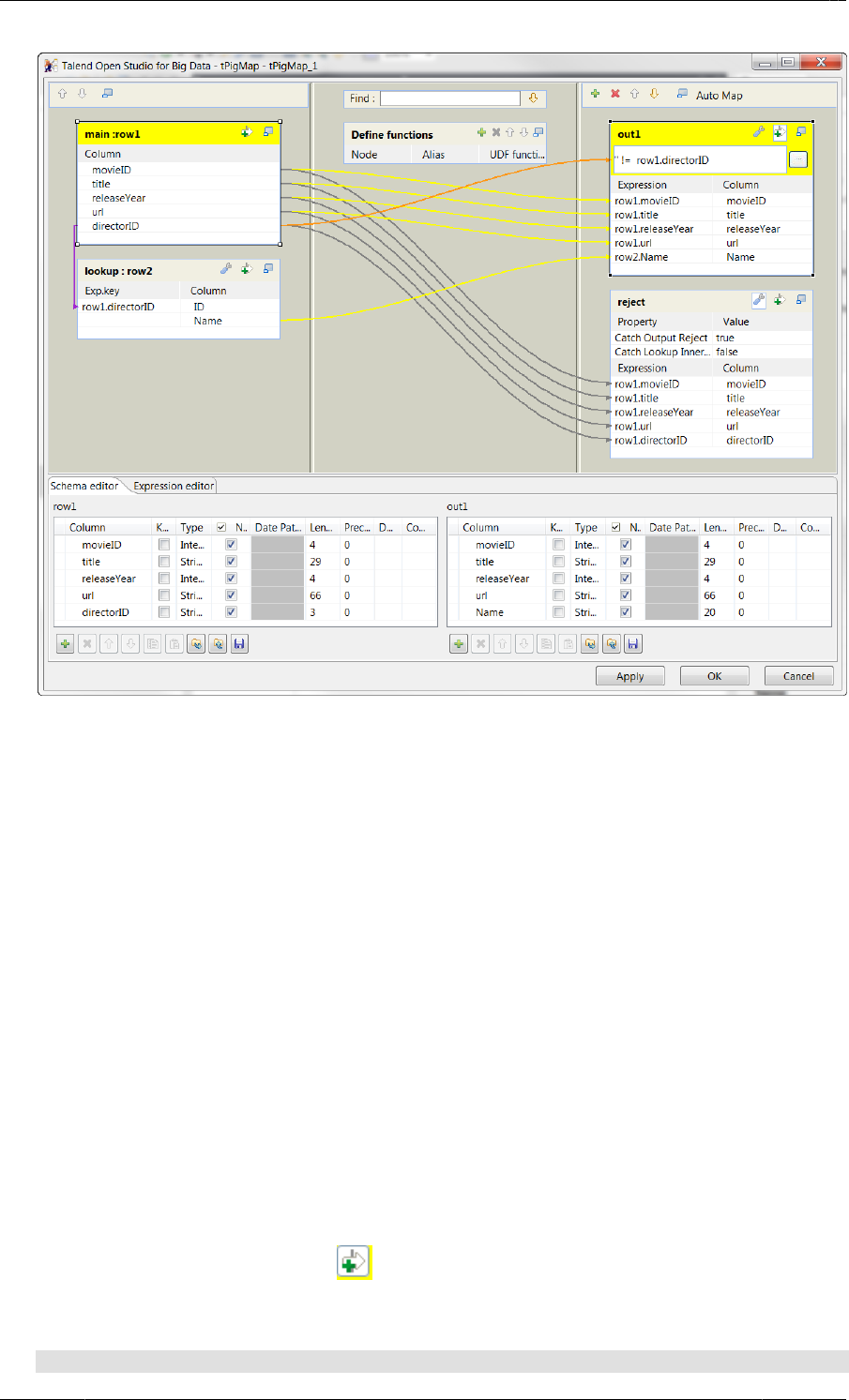This screenshot has height=1400, width=849.
Task: Select row2.Name expression in out1
Action: (642, 257)
